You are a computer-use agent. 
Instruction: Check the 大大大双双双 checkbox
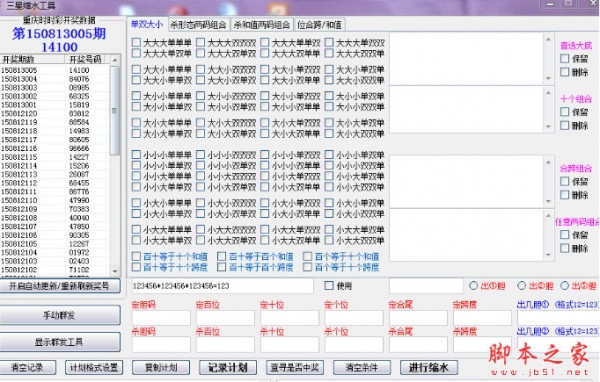pos(201,42)
